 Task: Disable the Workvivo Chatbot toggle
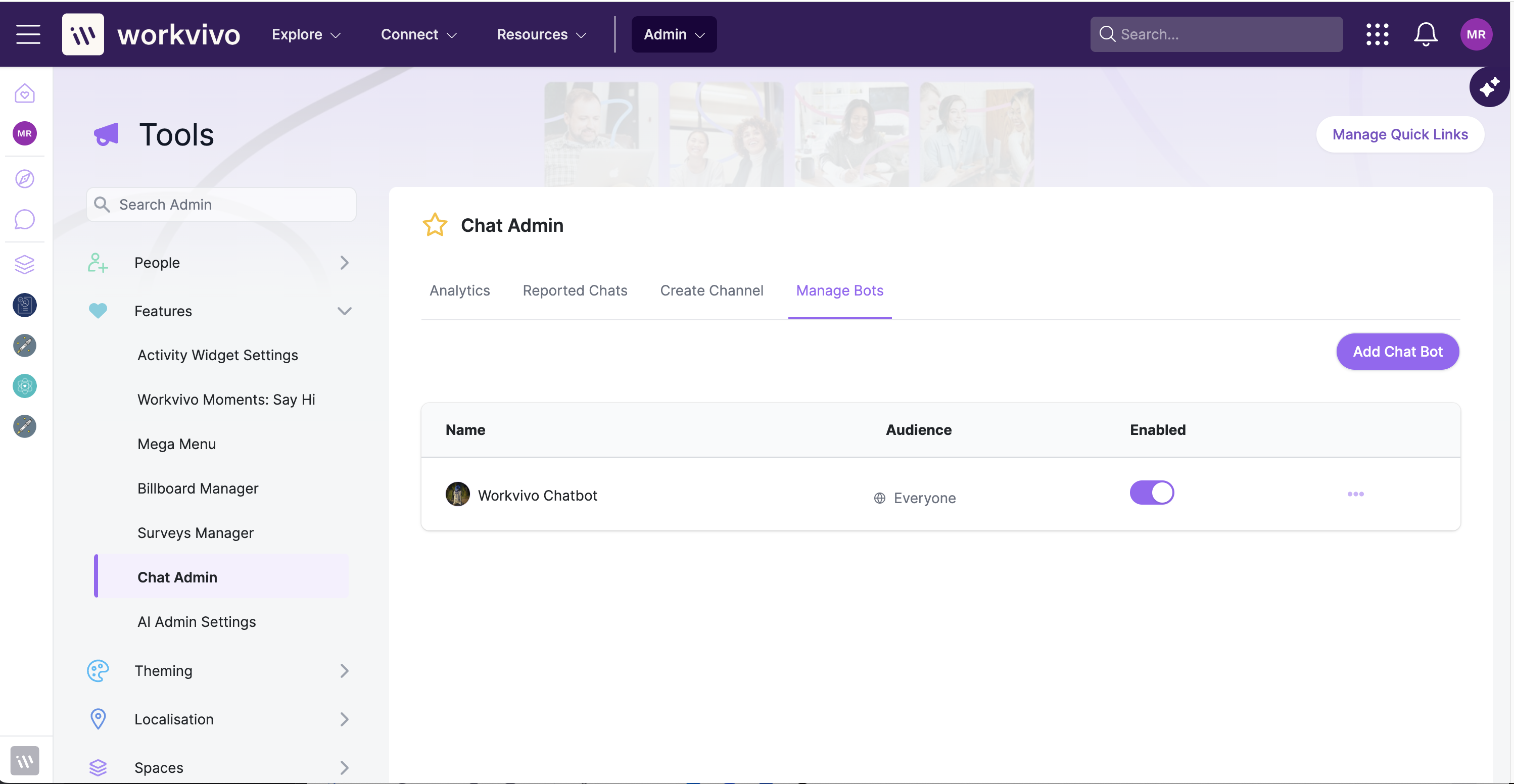point(1151,493)
